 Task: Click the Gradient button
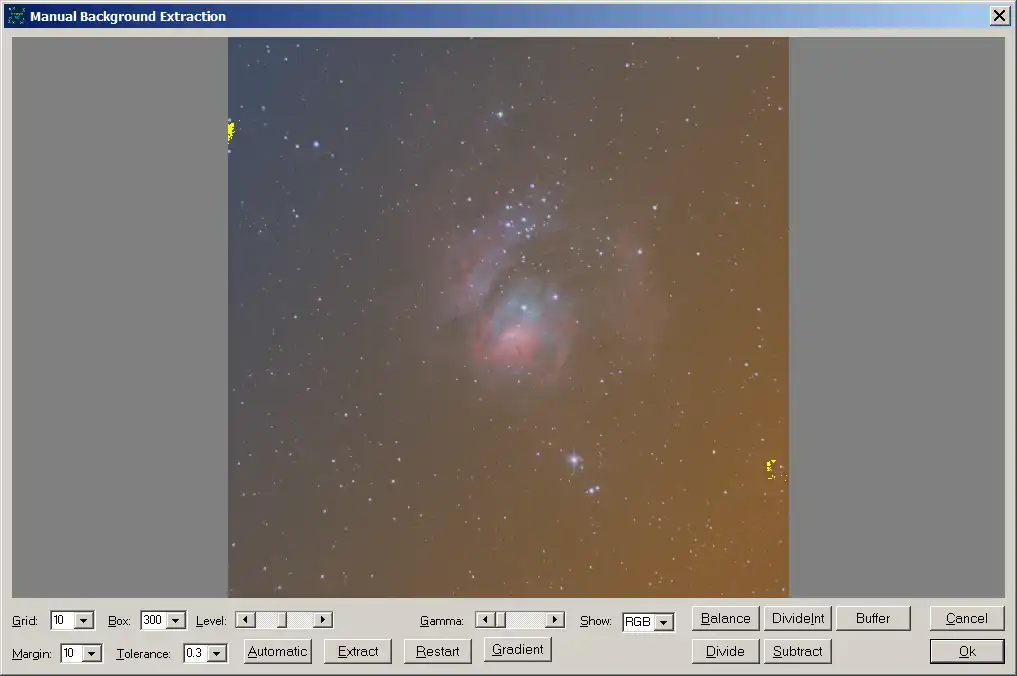tap(518, 649)
